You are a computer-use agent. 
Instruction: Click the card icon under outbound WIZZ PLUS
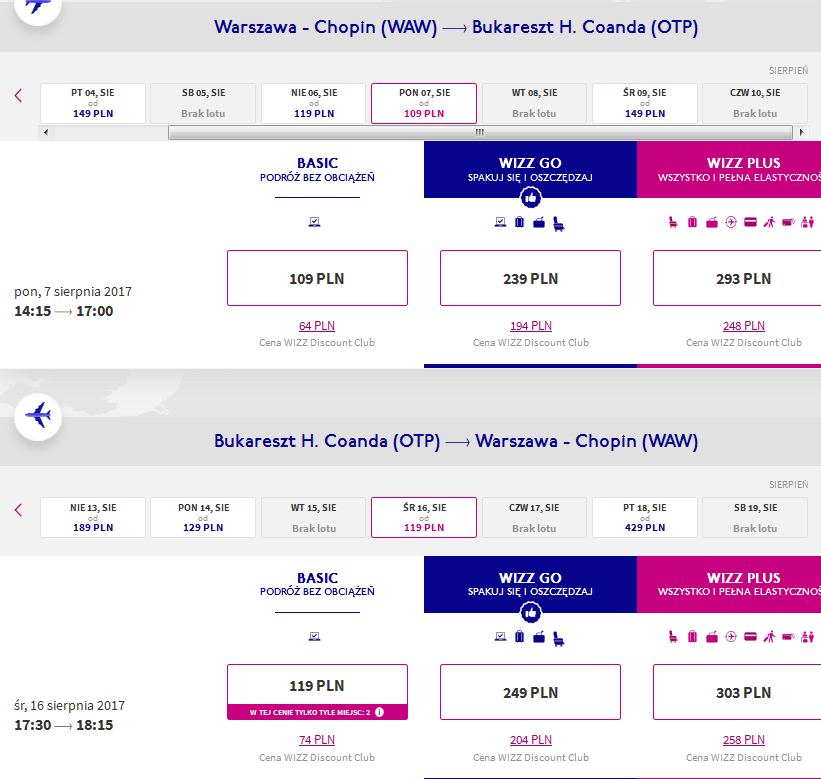(x=750, y=222)
